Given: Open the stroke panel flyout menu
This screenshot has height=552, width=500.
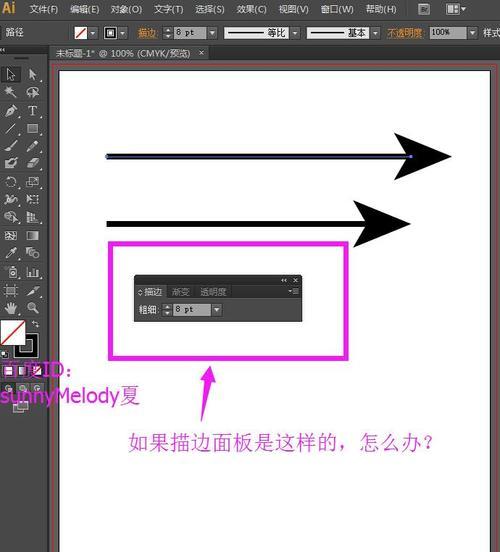Looking at the screenshot, I should point(294,291).
